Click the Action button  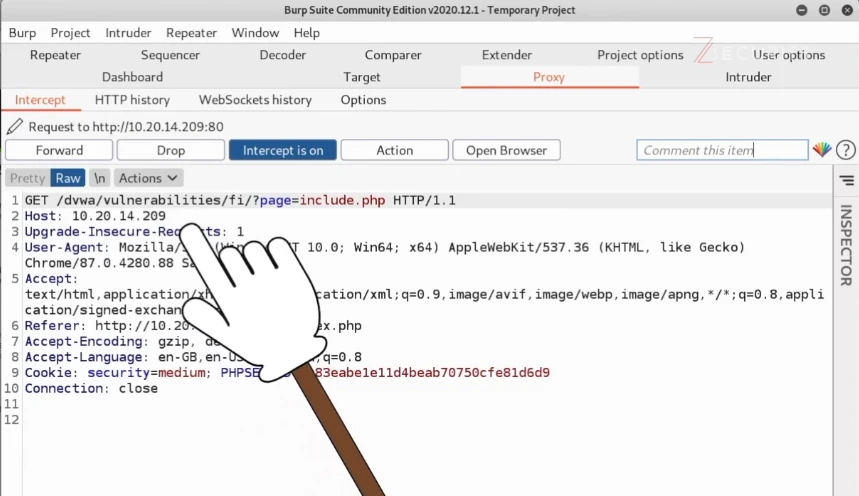[x=394, y=150]
